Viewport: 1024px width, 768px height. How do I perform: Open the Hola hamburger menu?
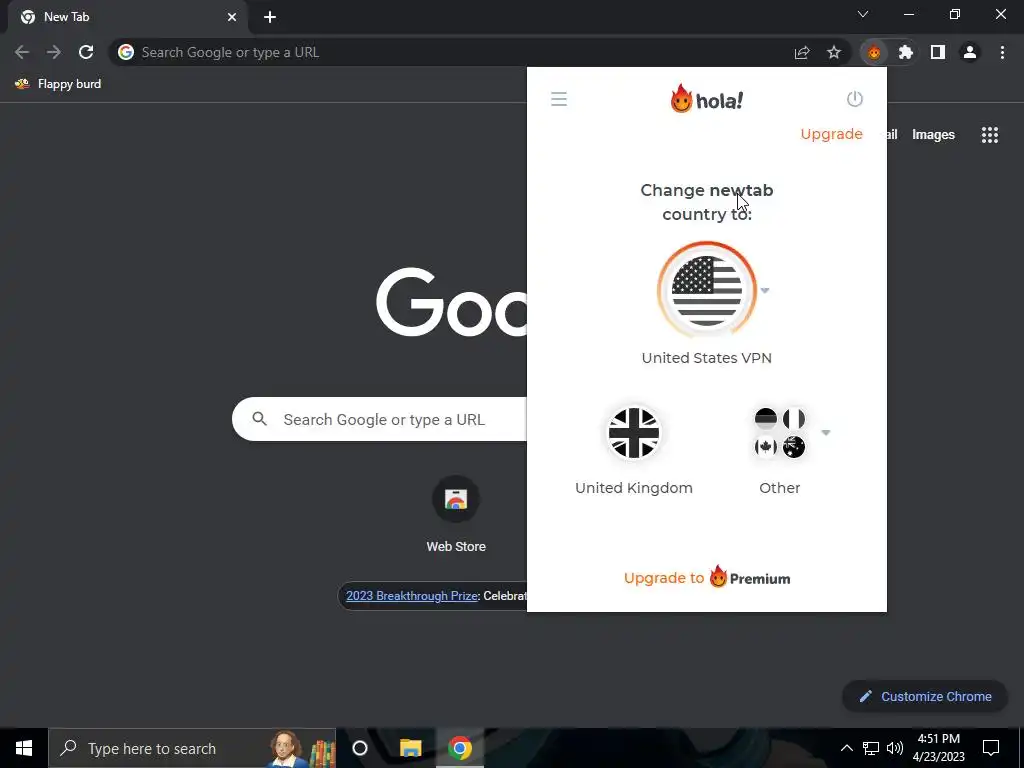point(559,99)
